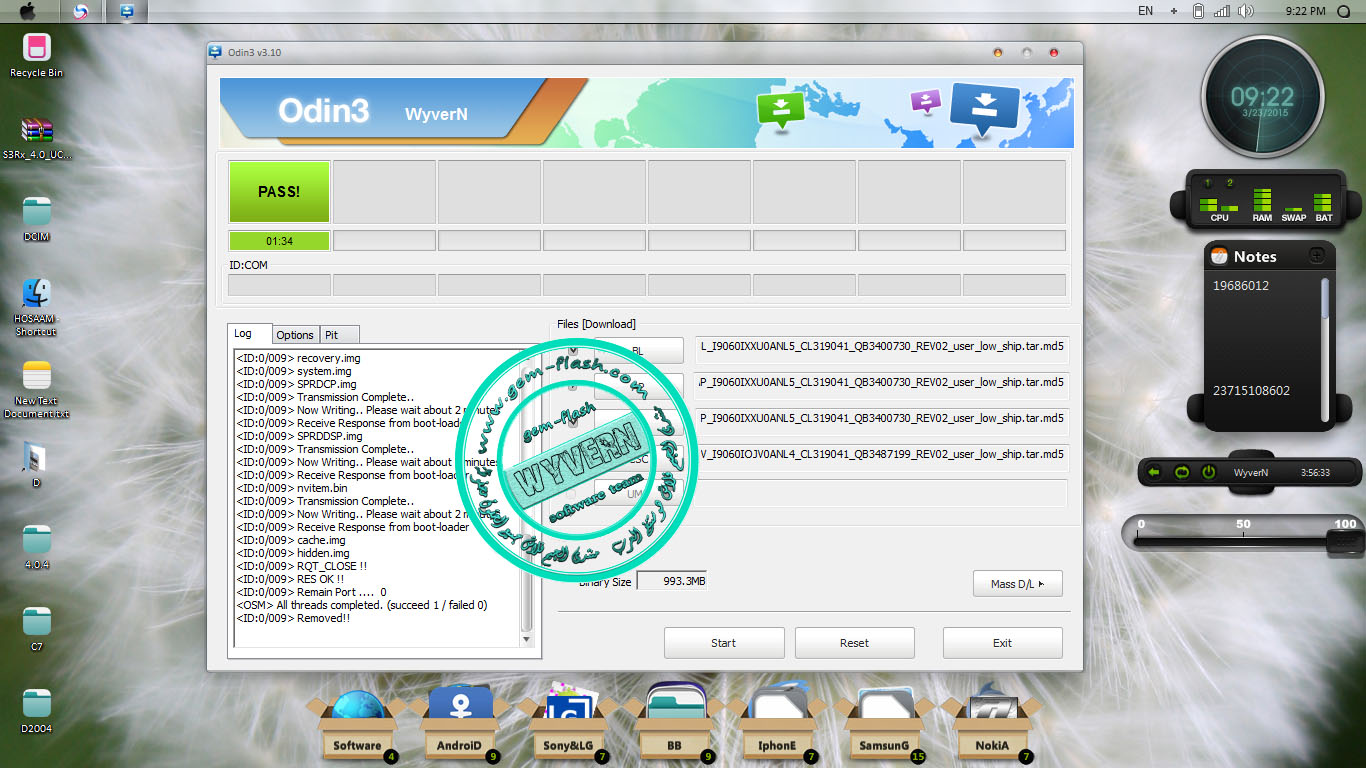
Task: Click the Exit button in Odin3
Action: coord(1002,643)
